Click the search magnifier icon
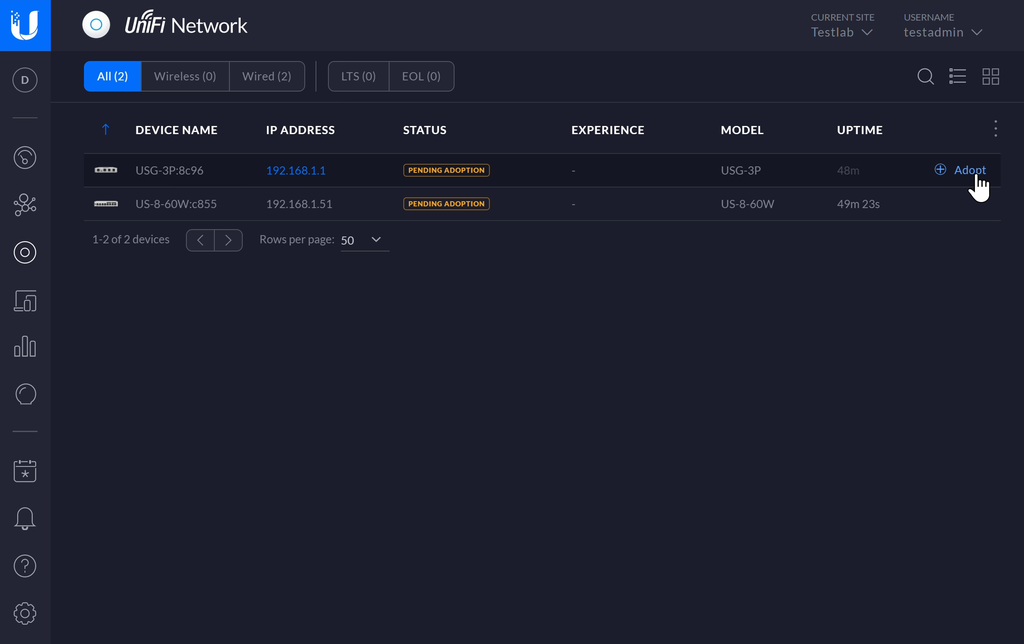 pos(925,76)
